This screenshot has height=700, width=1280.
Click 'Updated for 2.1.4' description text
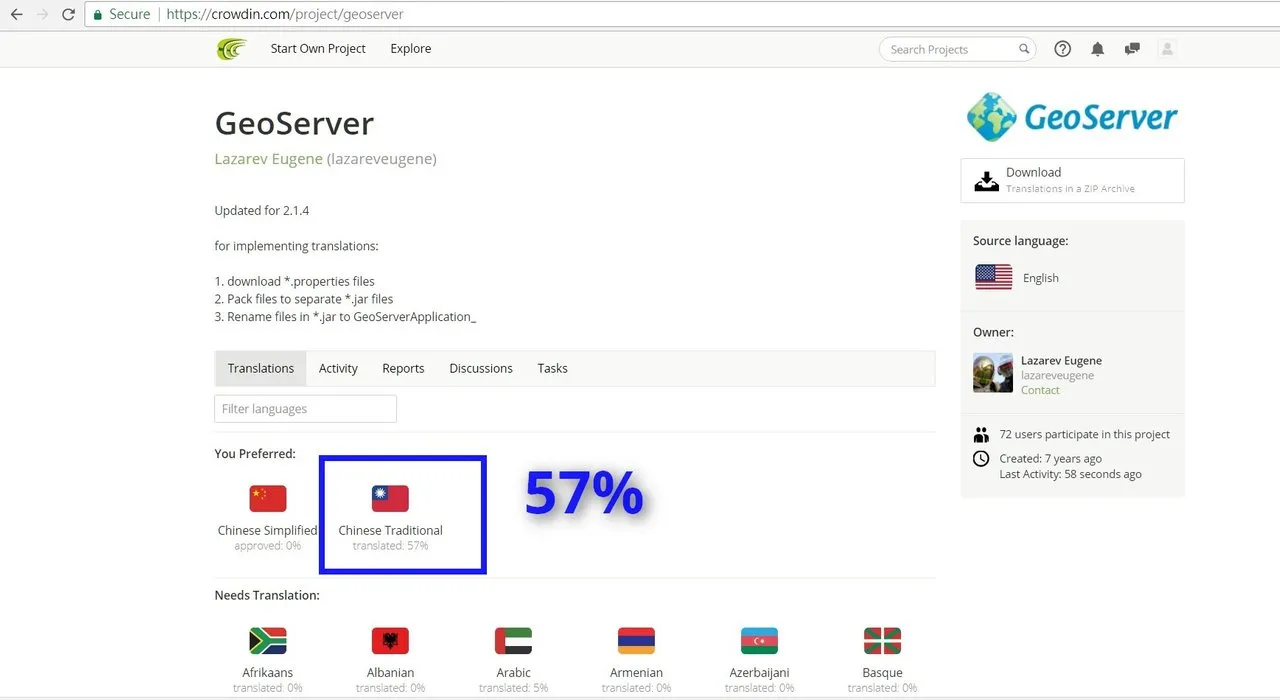coord(262,211)
